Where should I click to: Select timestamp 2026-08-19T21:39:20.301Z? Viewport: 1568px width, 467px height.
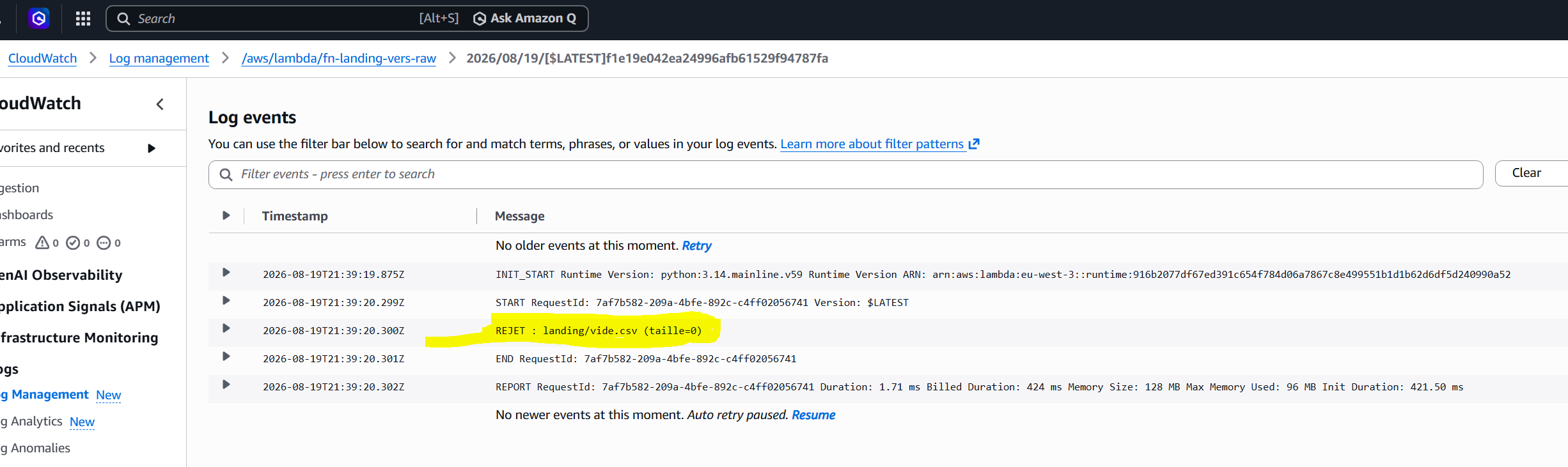coord(334,359)
